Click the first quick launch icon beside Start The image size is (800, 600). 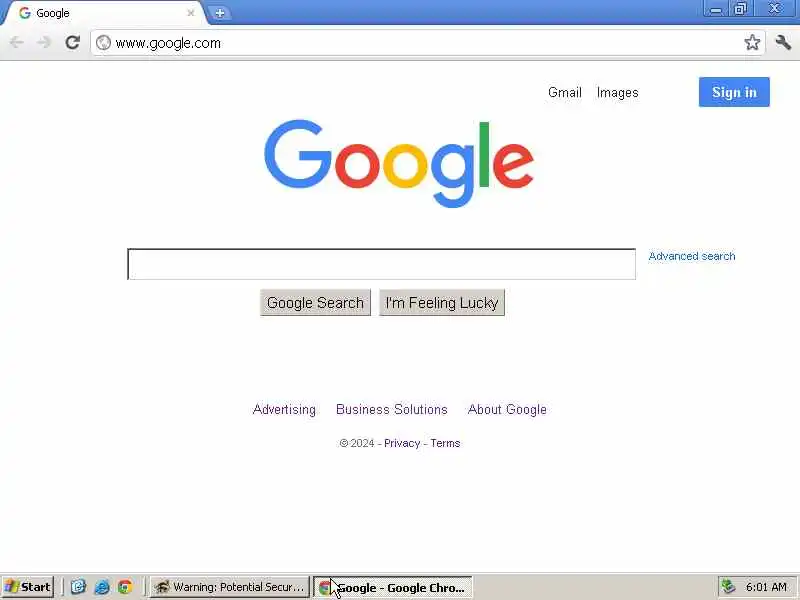point(78,587)
